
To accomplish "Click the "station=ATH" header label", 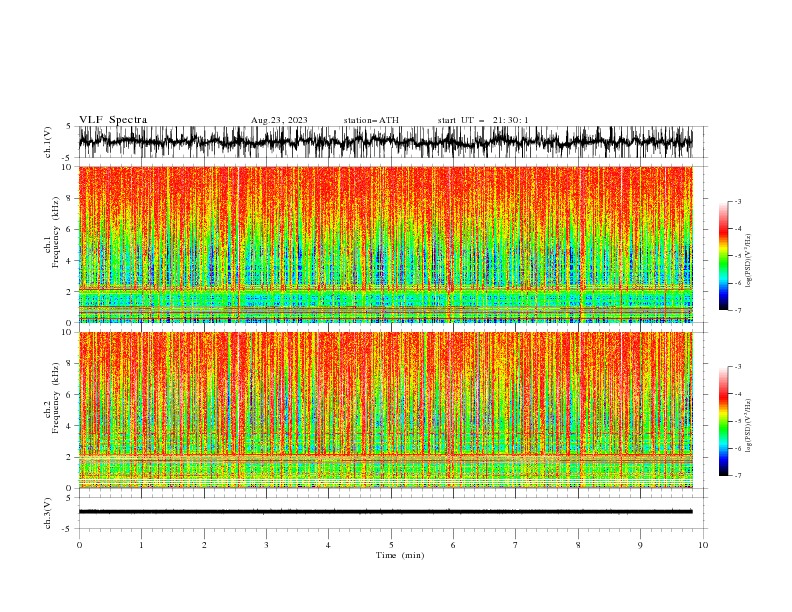I will point(371,120).
